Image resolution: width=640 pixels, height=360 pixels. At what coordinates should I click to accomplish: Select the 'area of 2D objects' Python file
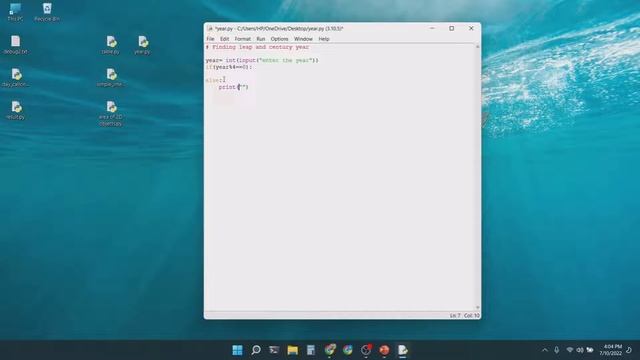[x=111, y=113]
